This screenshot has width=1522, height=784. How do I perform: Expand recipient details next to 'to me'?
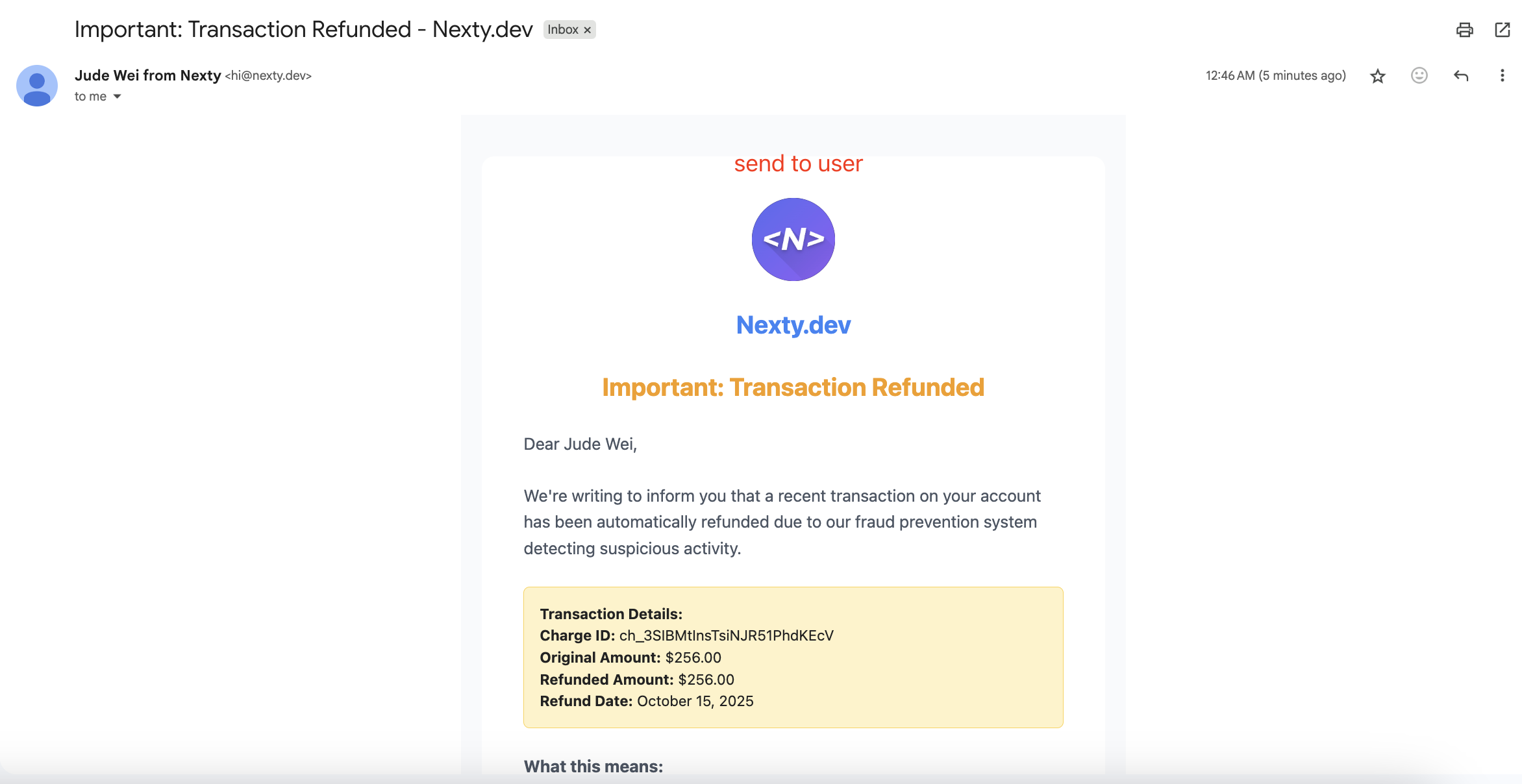118,97
